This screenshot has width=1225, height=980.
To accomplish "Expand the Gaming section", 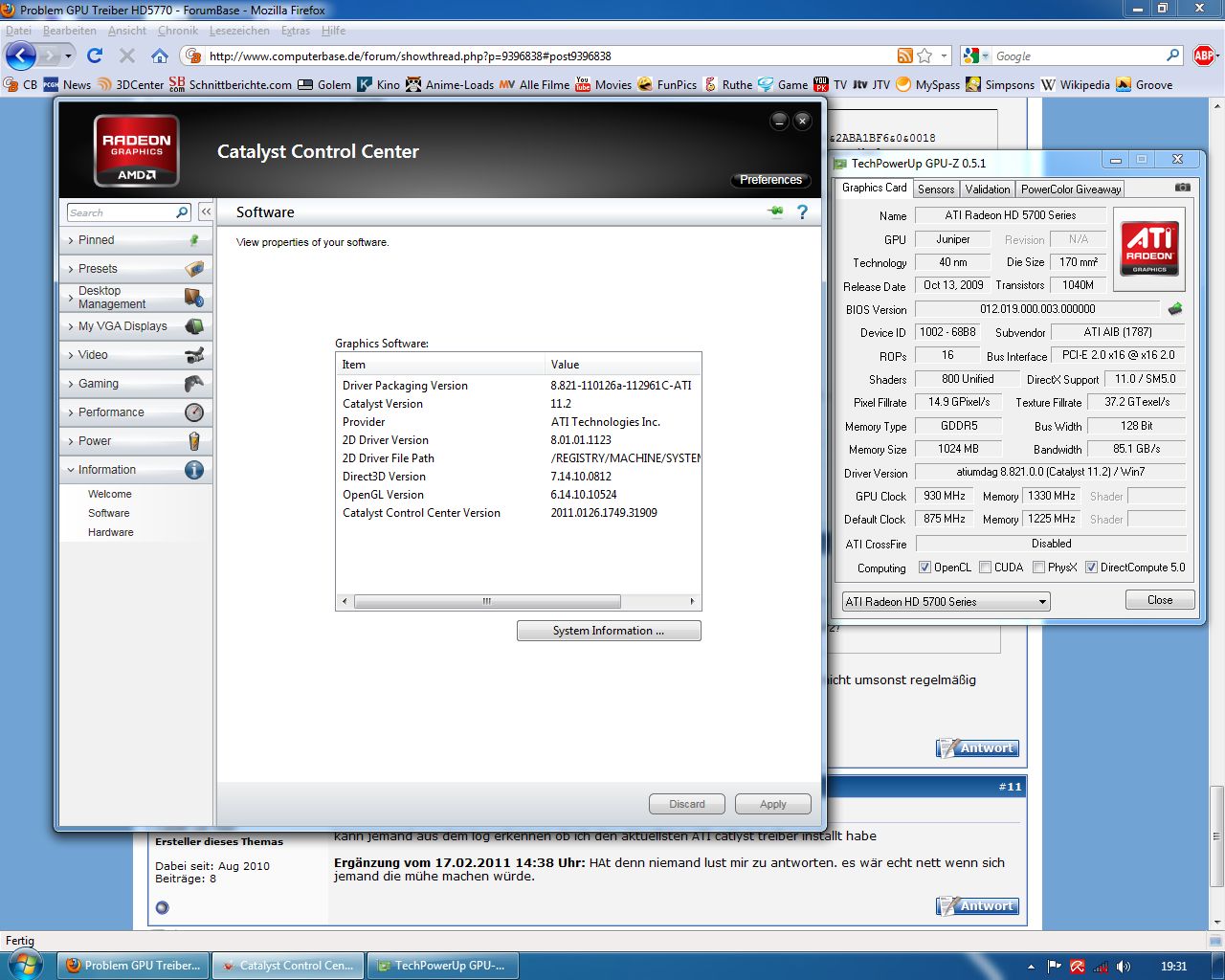I will 135,384.
